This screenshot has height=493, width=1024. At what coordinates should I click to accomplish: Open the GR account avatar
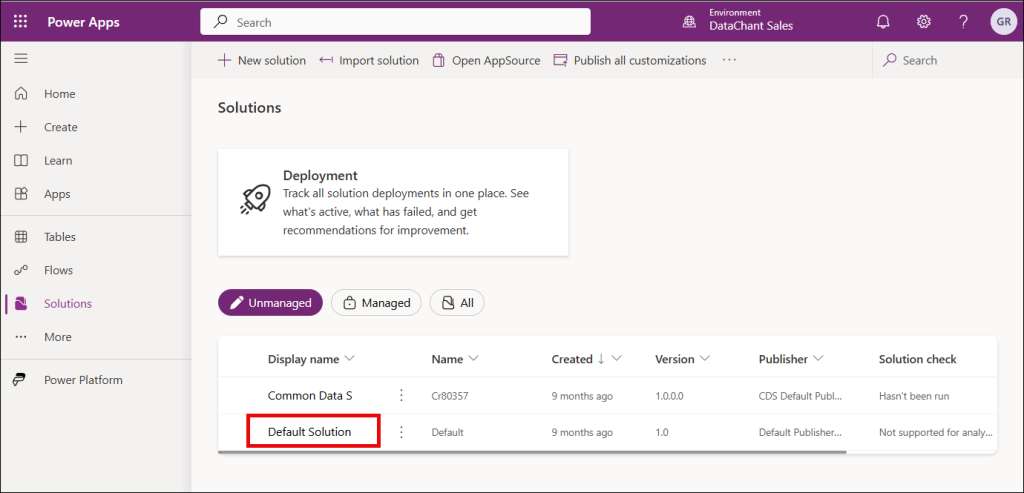pos(1002,22)
